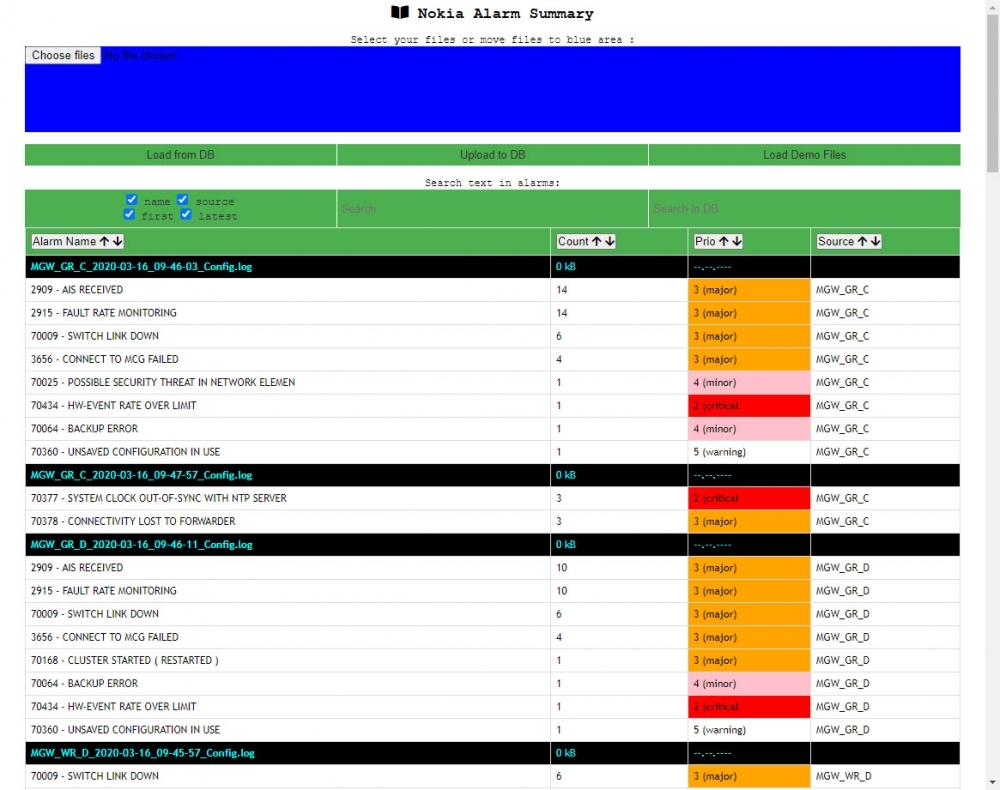Click the scrollbar down arrow
Viewport: 1000px width, 790px height.
(992, 782)
